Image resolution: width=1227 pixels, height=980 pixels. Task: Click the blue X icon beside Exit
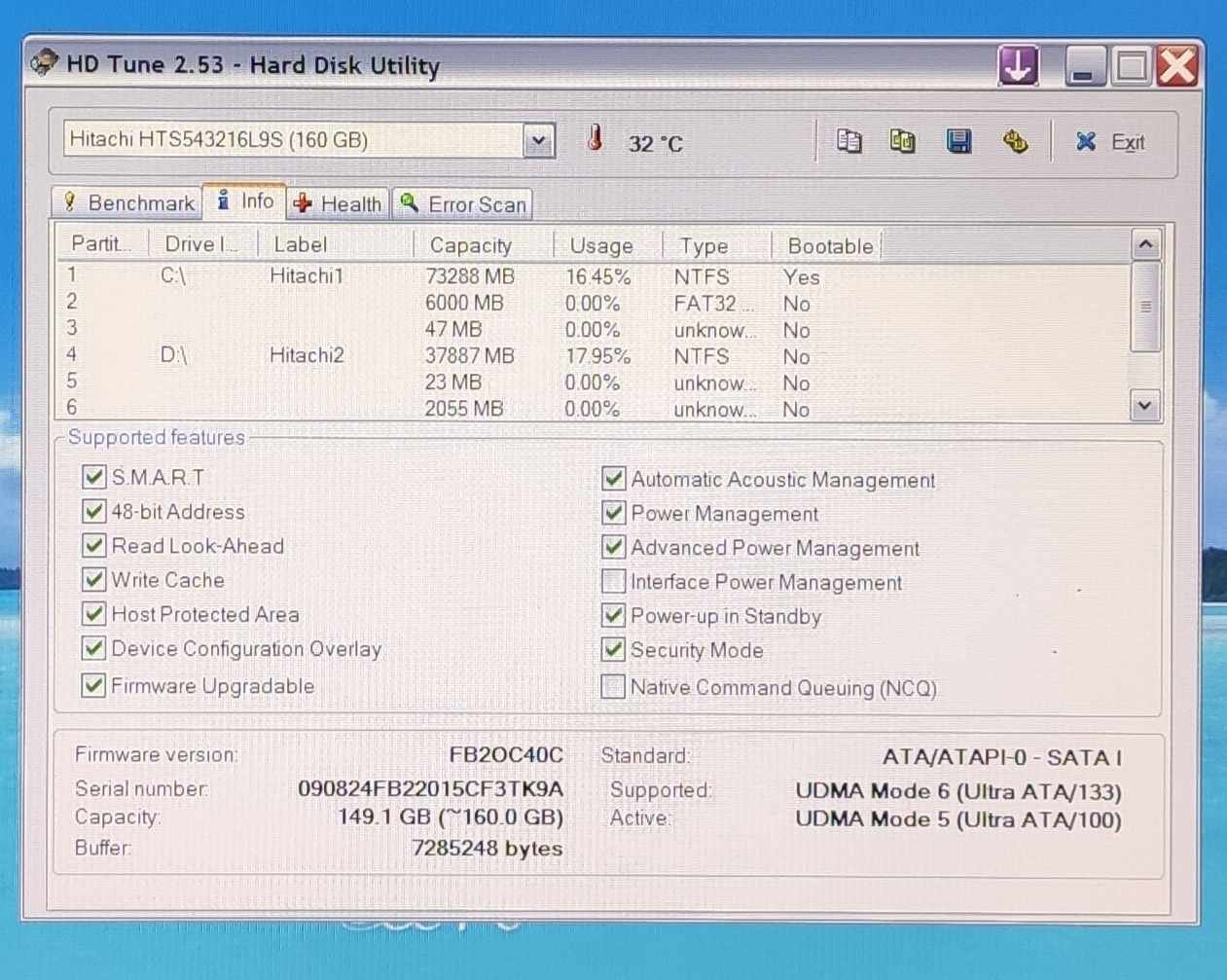coord(1086,142)
